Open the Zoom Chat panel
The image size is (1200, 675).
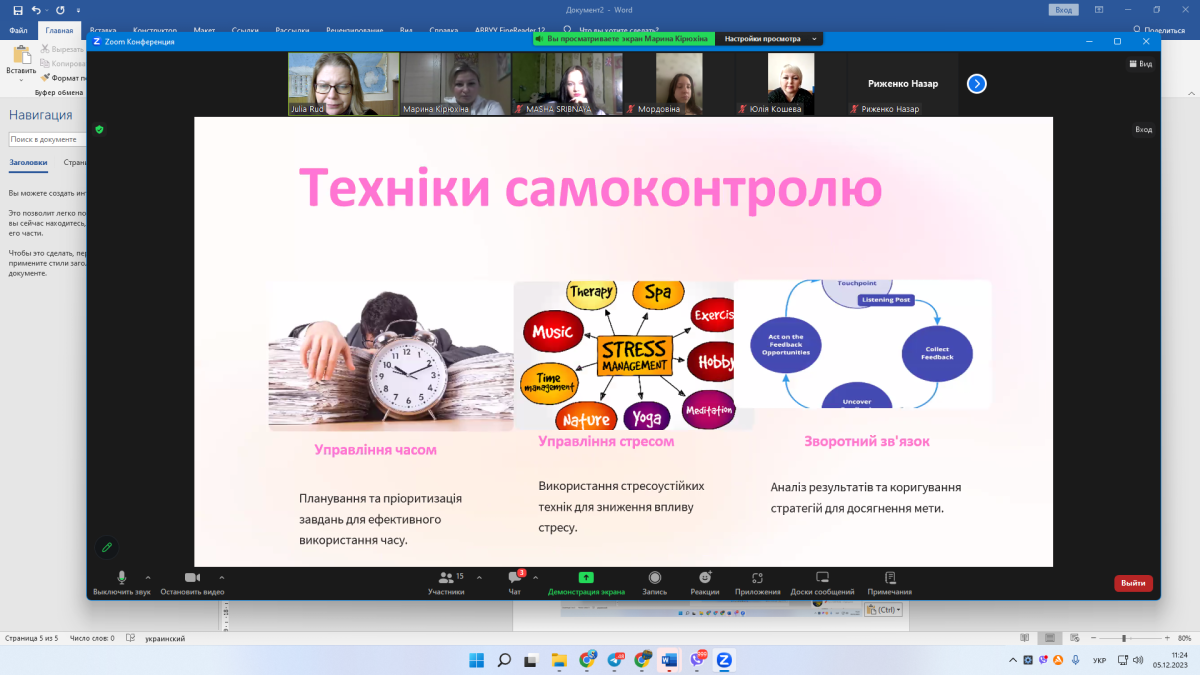pyautogui.click(x=515, y=579)
